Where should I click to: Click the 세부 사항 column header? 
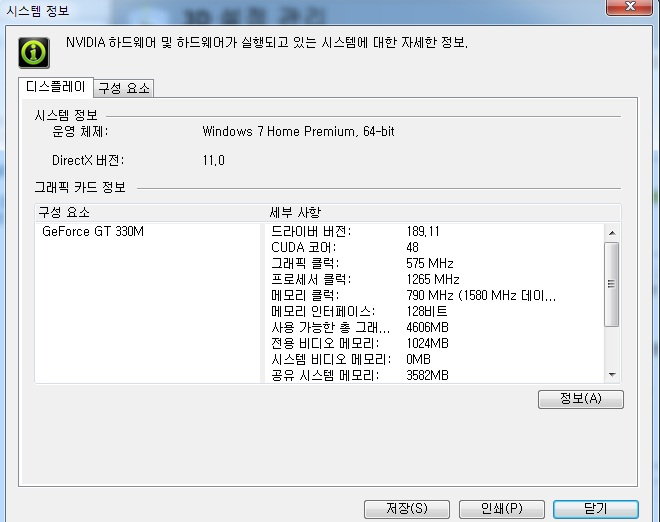point(443,213)
